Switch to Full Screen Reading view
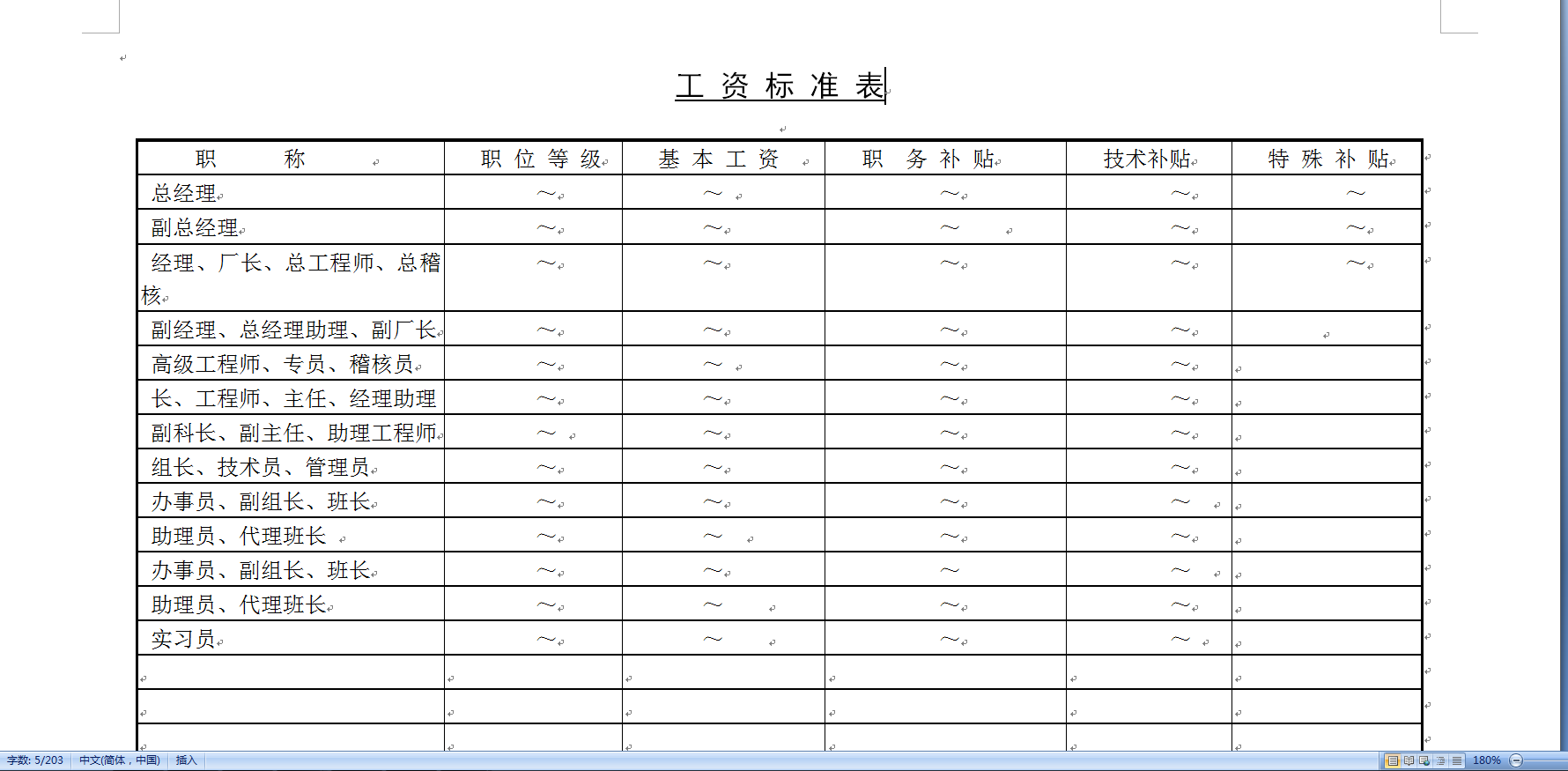1568x771 pixels. tap(1409, 760)
